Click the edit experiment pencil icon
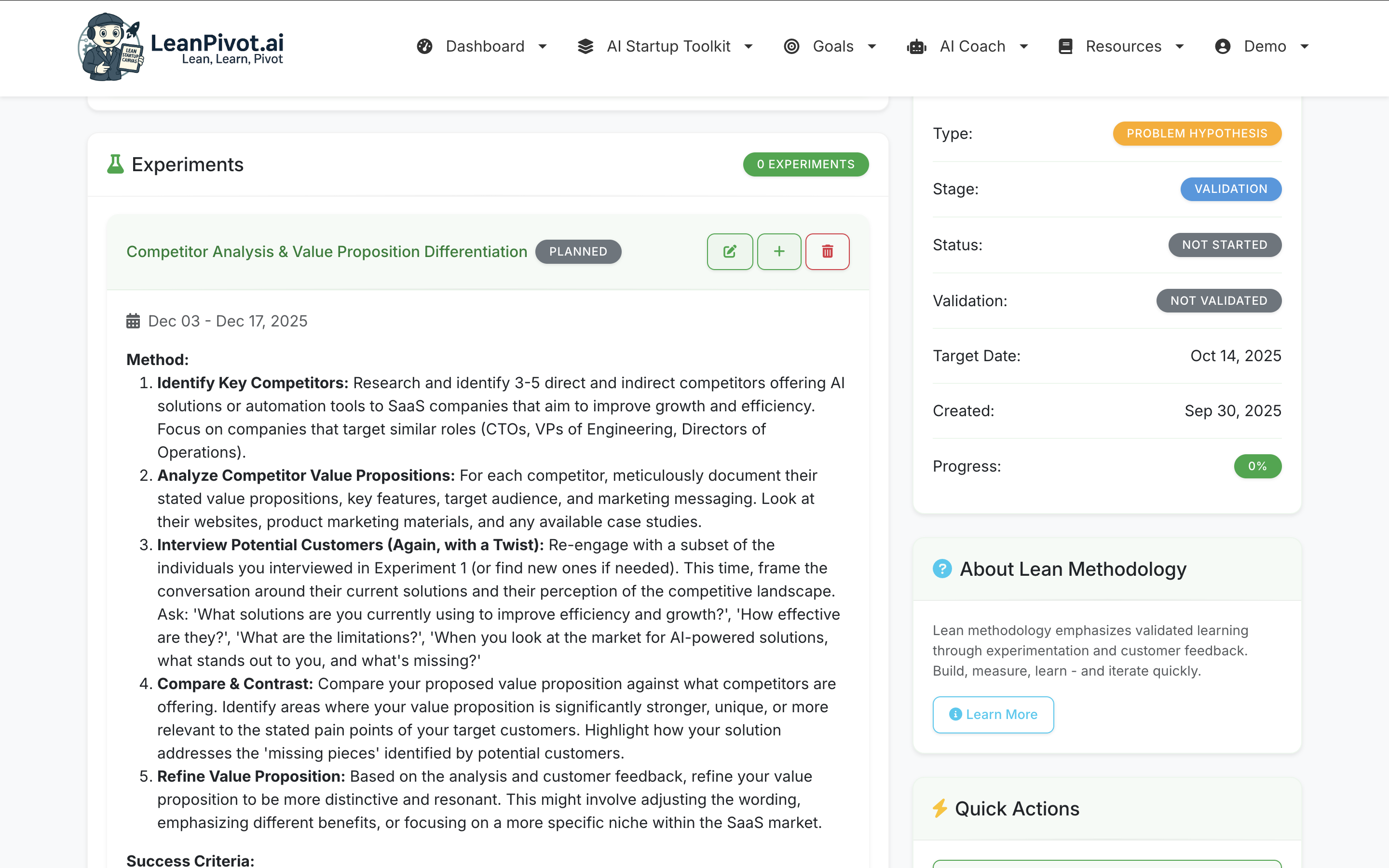The width and height of the screenshot is (1389, 868). click(x=730, y=251)
